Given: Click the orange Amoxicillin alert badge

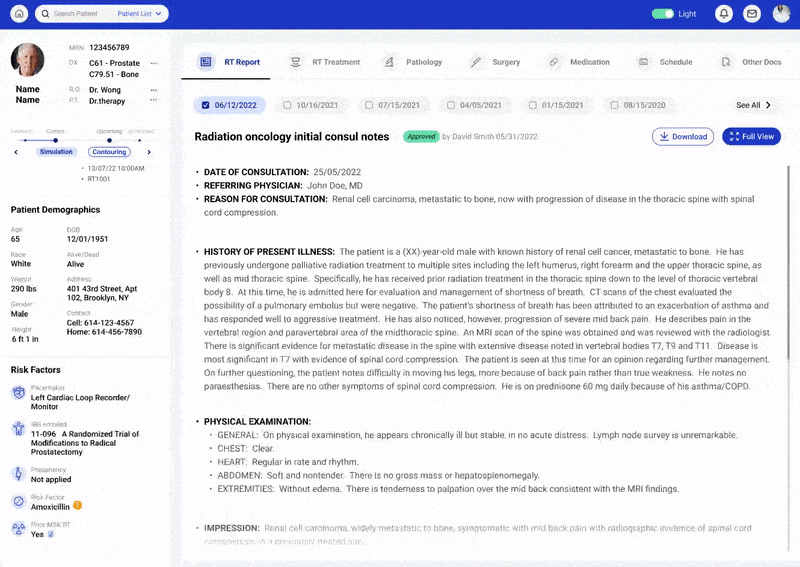Looking at the screenshot, I should 78,506.
